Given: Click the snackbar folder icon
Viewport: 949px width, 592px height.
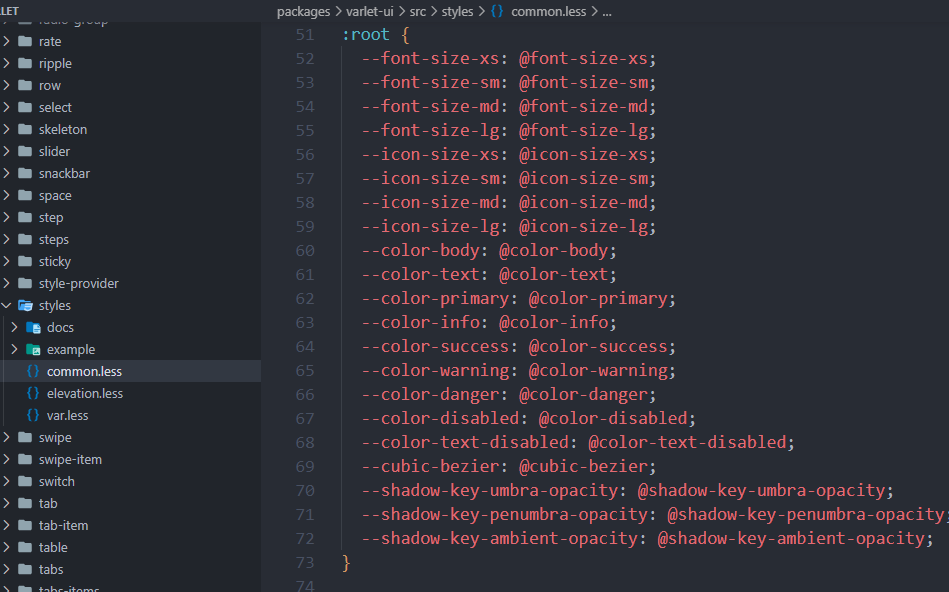Looking at the screenshot, I should [x=25, y=173].
